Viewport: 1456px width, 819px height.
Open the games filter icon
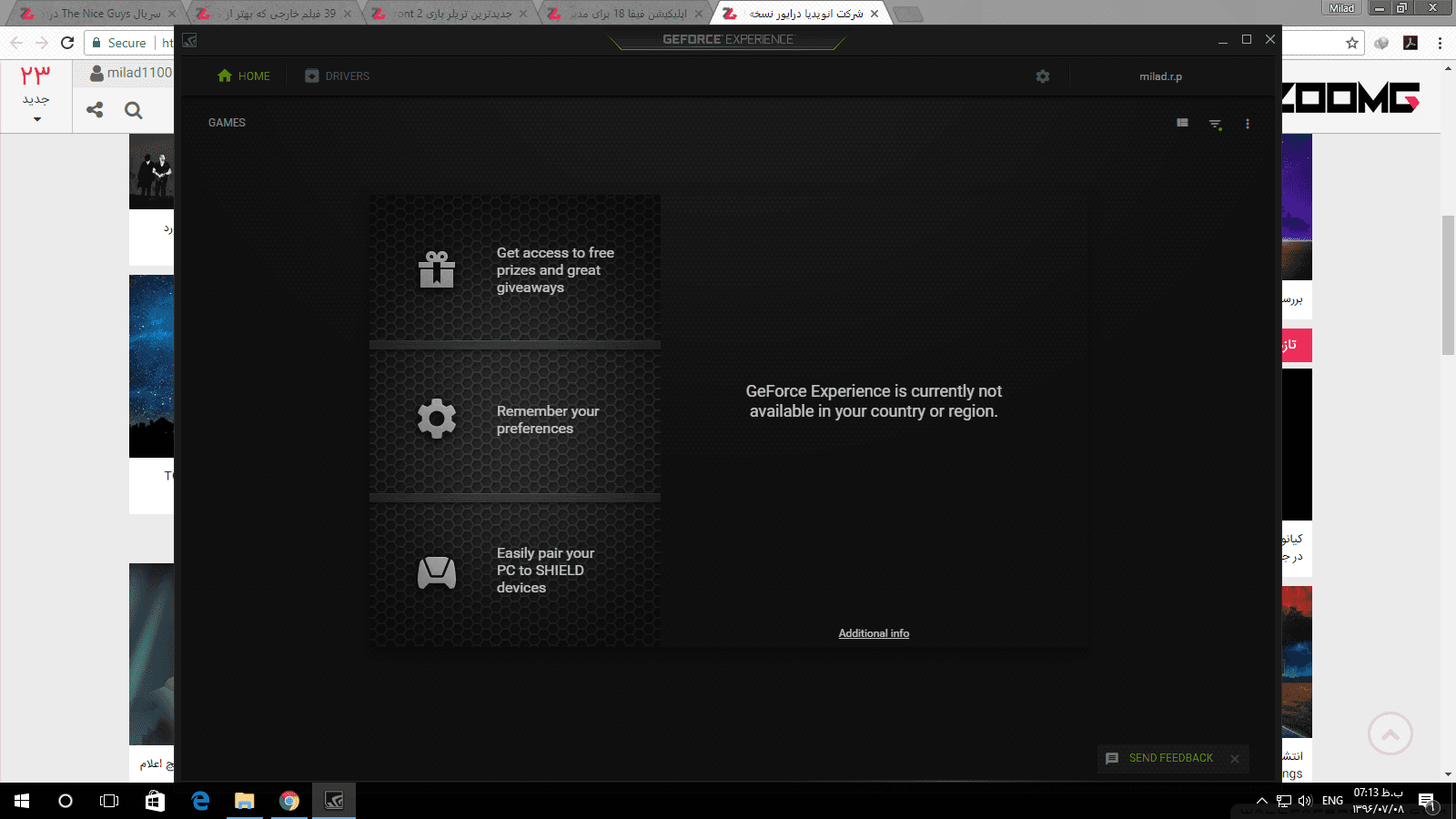pyautogui.click(x=1215, y=124)
